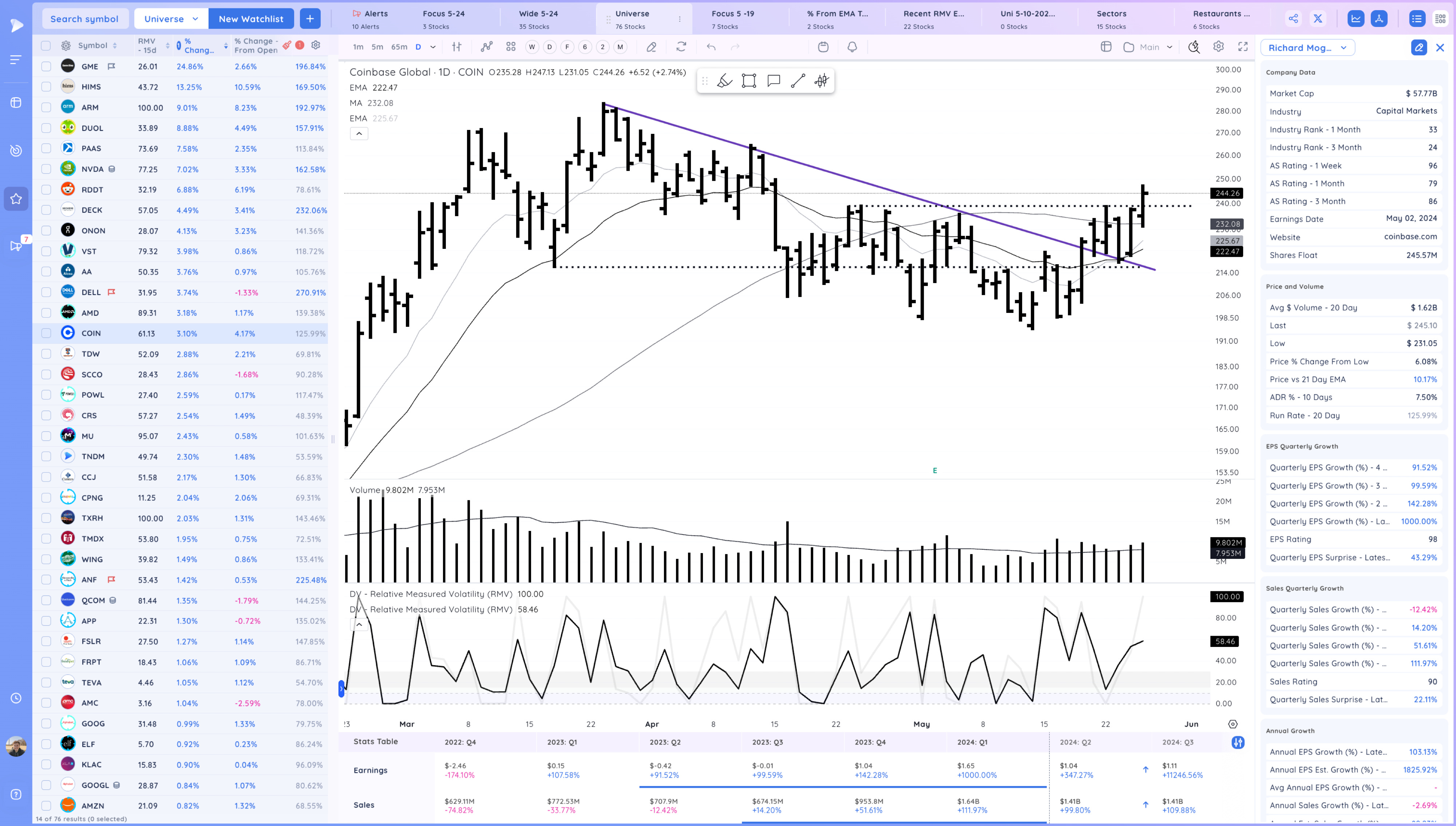Sort by Symbol column arrows
This screenshot has width=1456, height=826.
pyautogui.click(x=115, y=46)
